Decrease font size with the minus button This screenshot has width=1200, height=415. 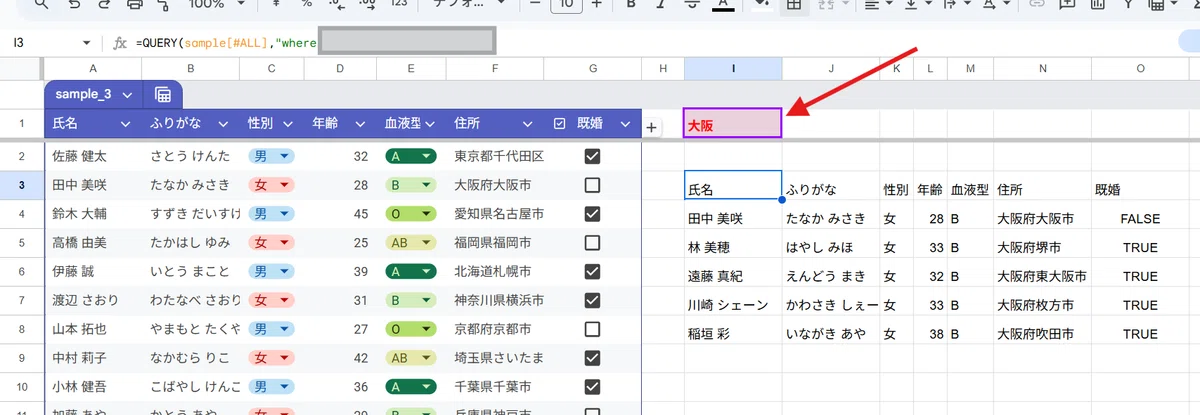(x=535, y=5)
